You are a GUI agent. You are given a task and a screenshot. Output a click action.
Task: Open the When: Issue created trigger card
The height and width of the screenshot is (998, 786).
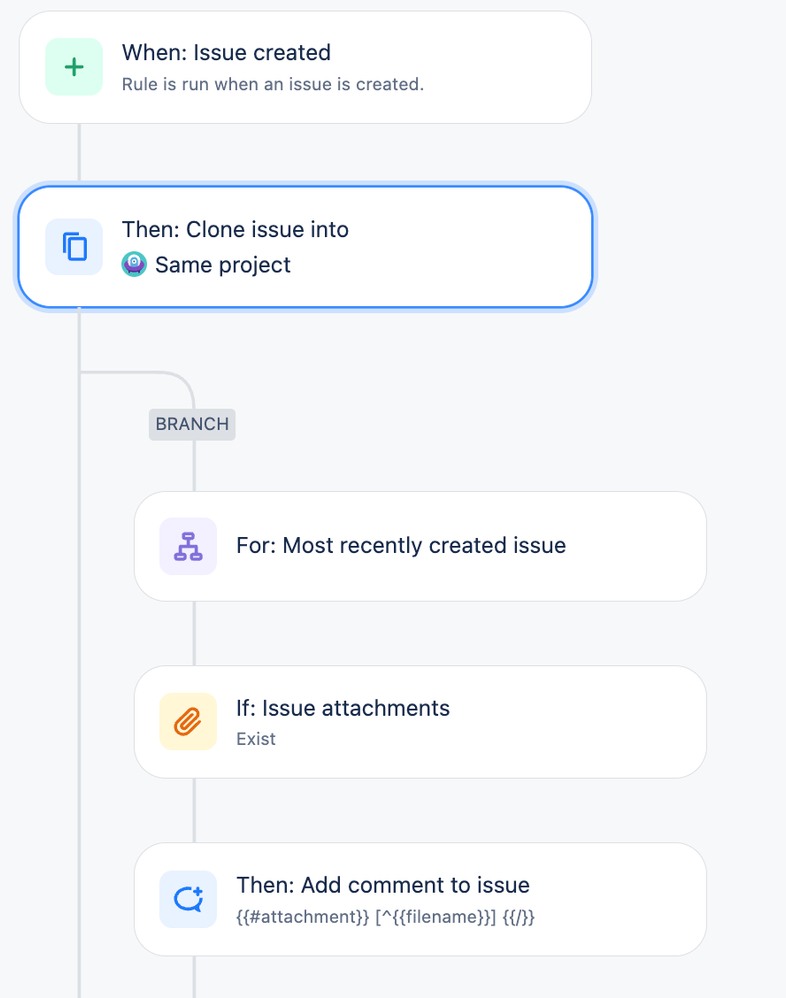point(305,67)
